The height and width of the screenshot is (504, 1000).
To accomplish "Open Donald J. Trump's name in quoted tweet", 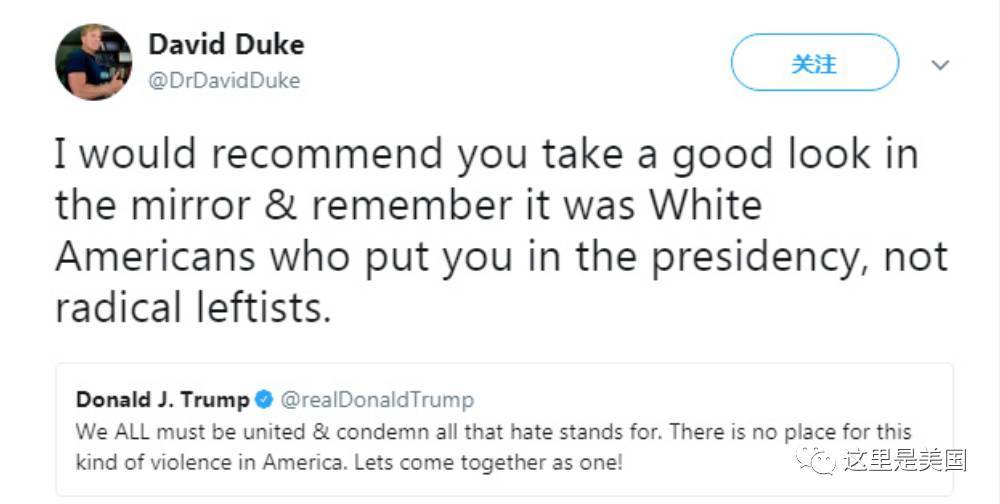I will click(x=162, y=401).
